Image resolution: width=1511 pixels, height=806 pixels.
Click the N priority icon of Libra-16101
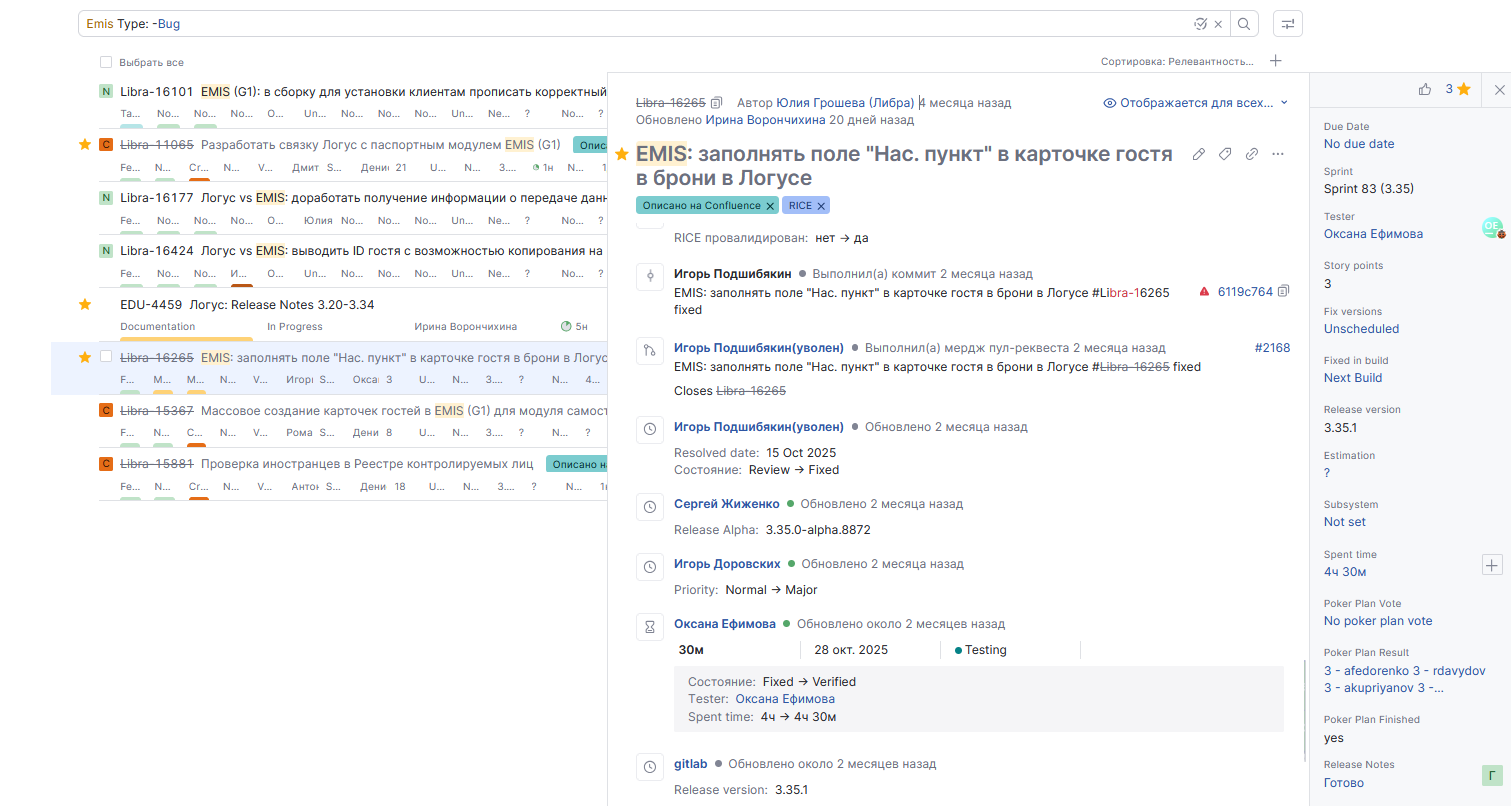[106, 91]
